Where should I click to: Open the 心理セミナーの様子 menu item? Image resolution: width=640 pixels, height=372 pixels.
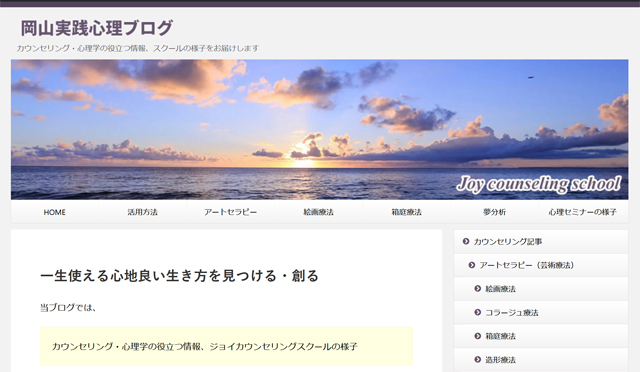point(582,212)
